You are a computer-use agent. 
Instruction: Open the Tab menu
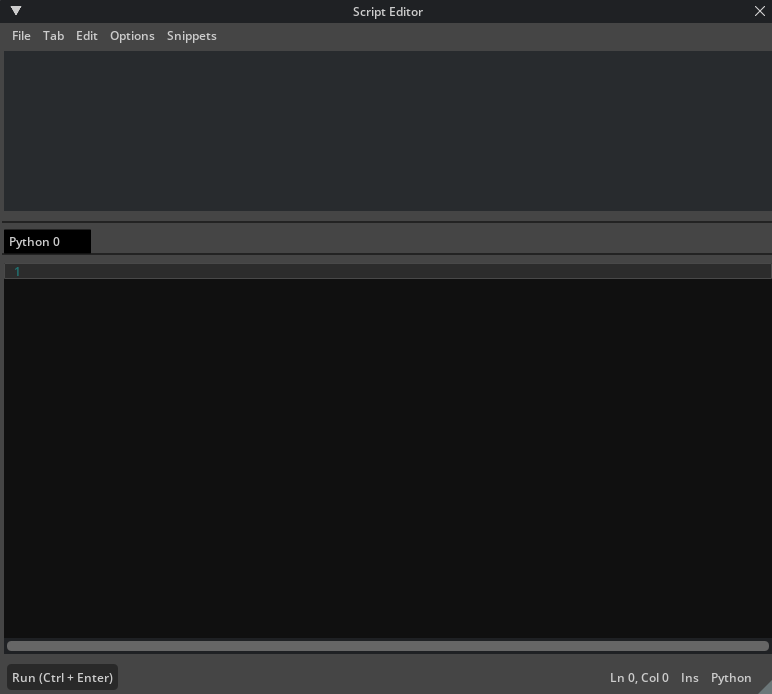53,36
